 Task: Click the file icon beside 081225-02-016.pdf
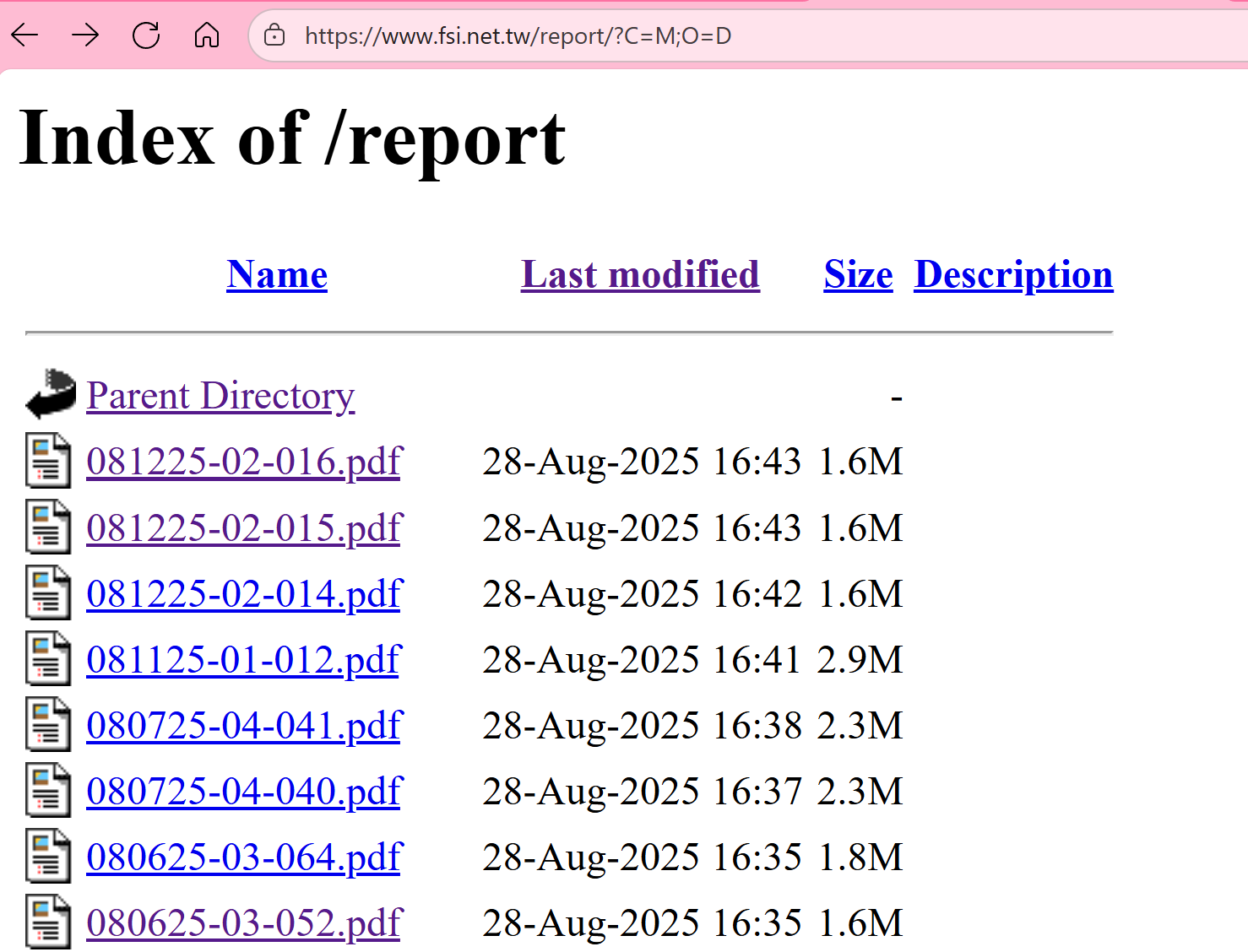48,460
